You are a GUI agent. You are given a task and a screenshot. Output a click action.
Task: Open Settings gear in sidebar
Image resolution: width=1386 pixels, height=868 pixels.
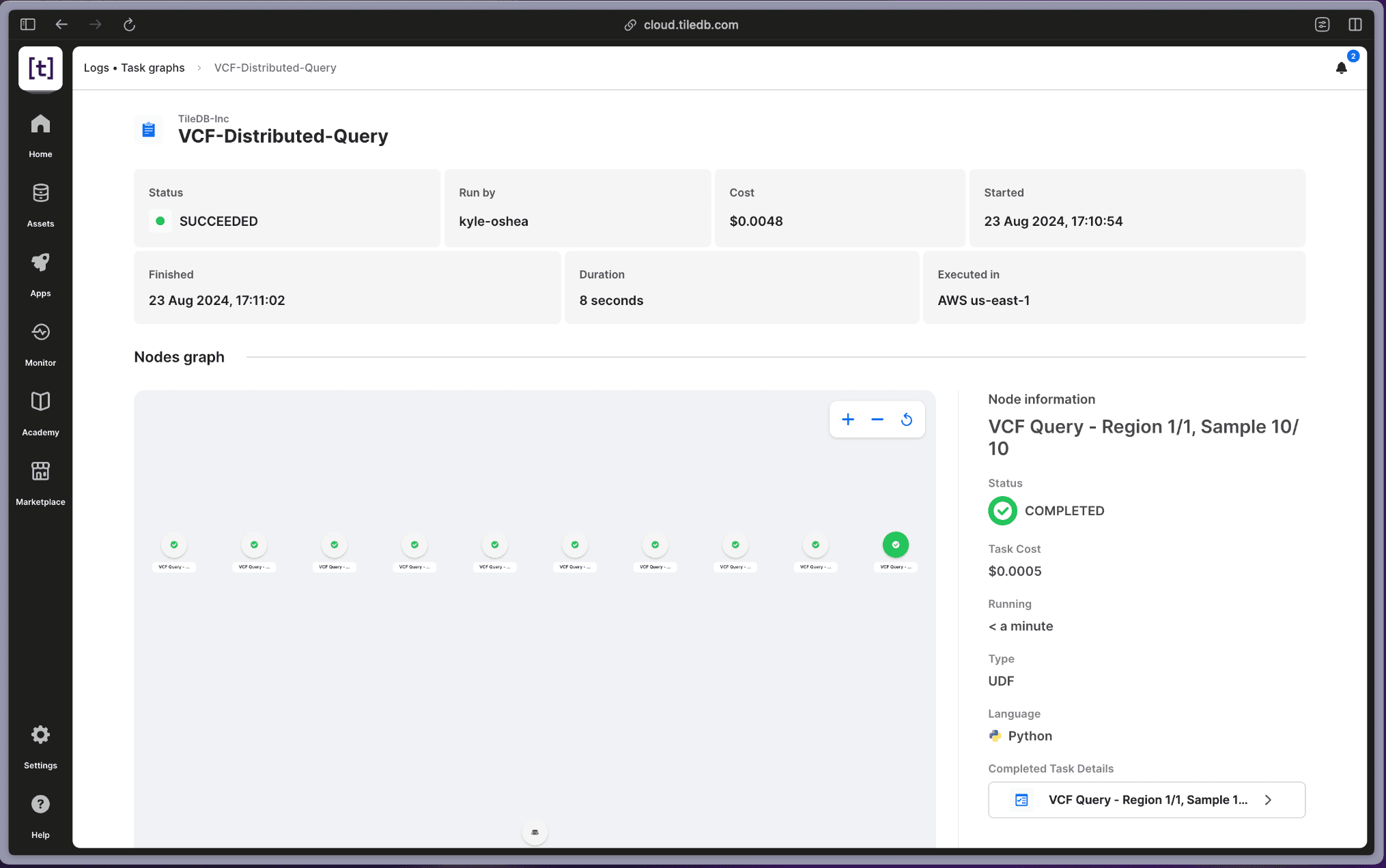40,736
